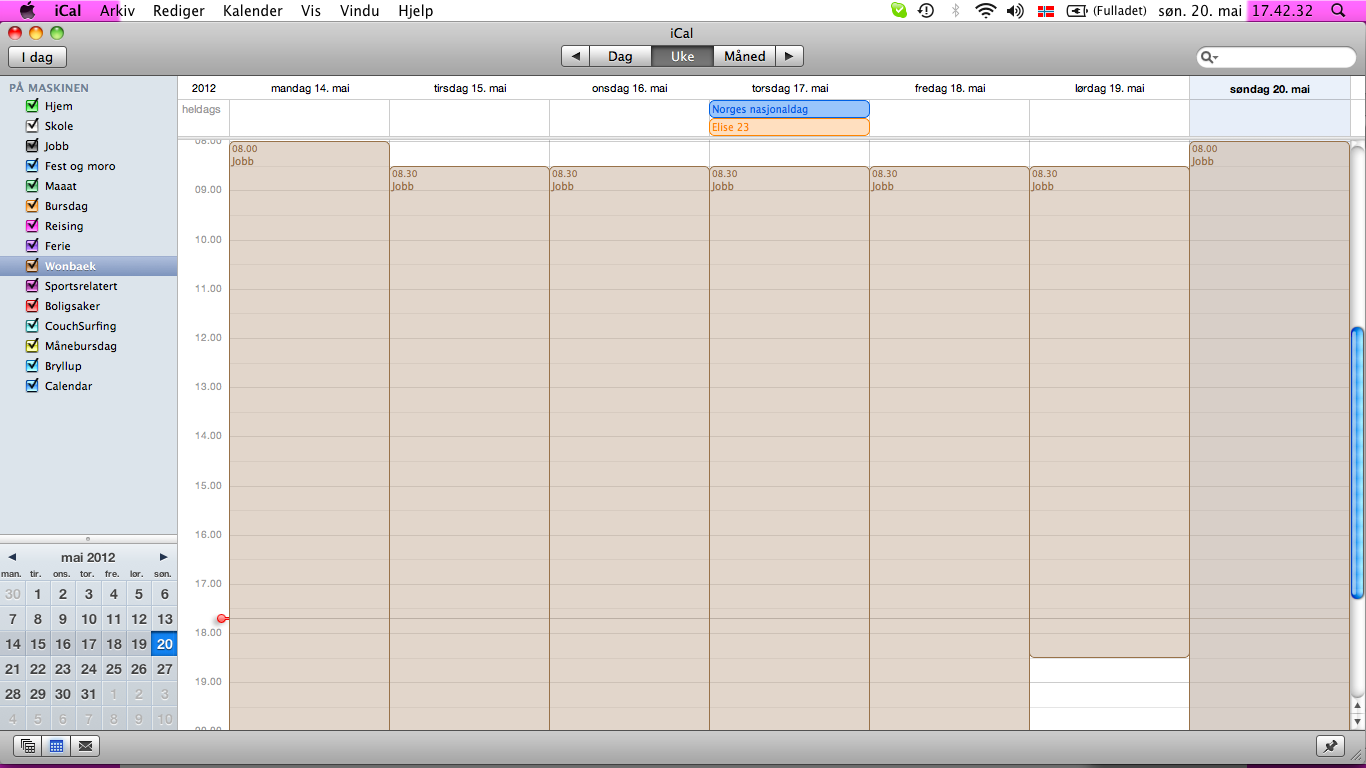
Task: Click the I dag button
Action: click(37, 57)
